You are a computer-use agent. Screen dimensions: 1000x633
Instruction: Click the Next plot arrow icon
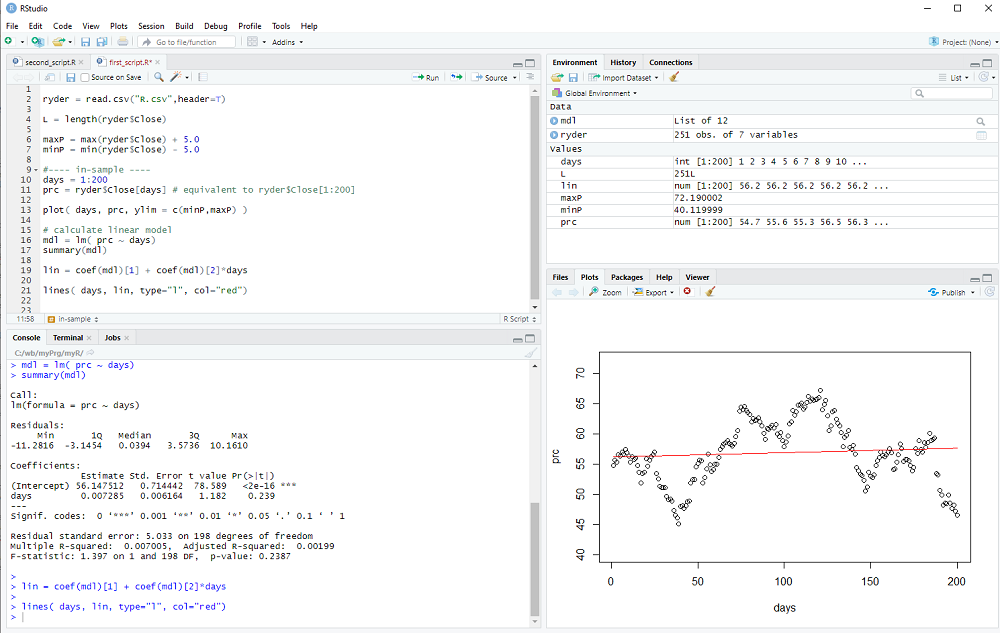coord(573,292)
